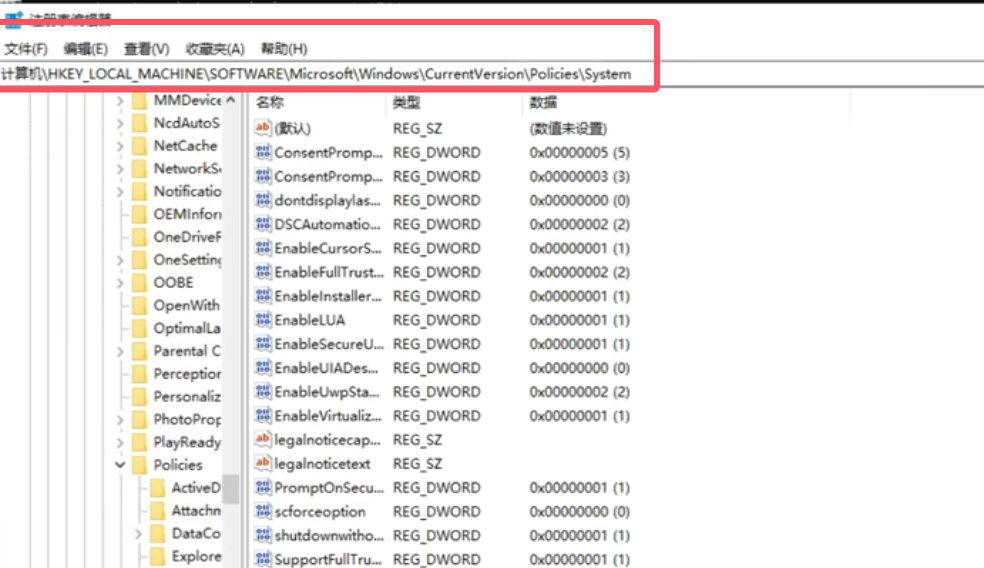Click the EnableLUA DWORD value icon
The height and width of the screenshot is (568, 984).
(263, 320)
